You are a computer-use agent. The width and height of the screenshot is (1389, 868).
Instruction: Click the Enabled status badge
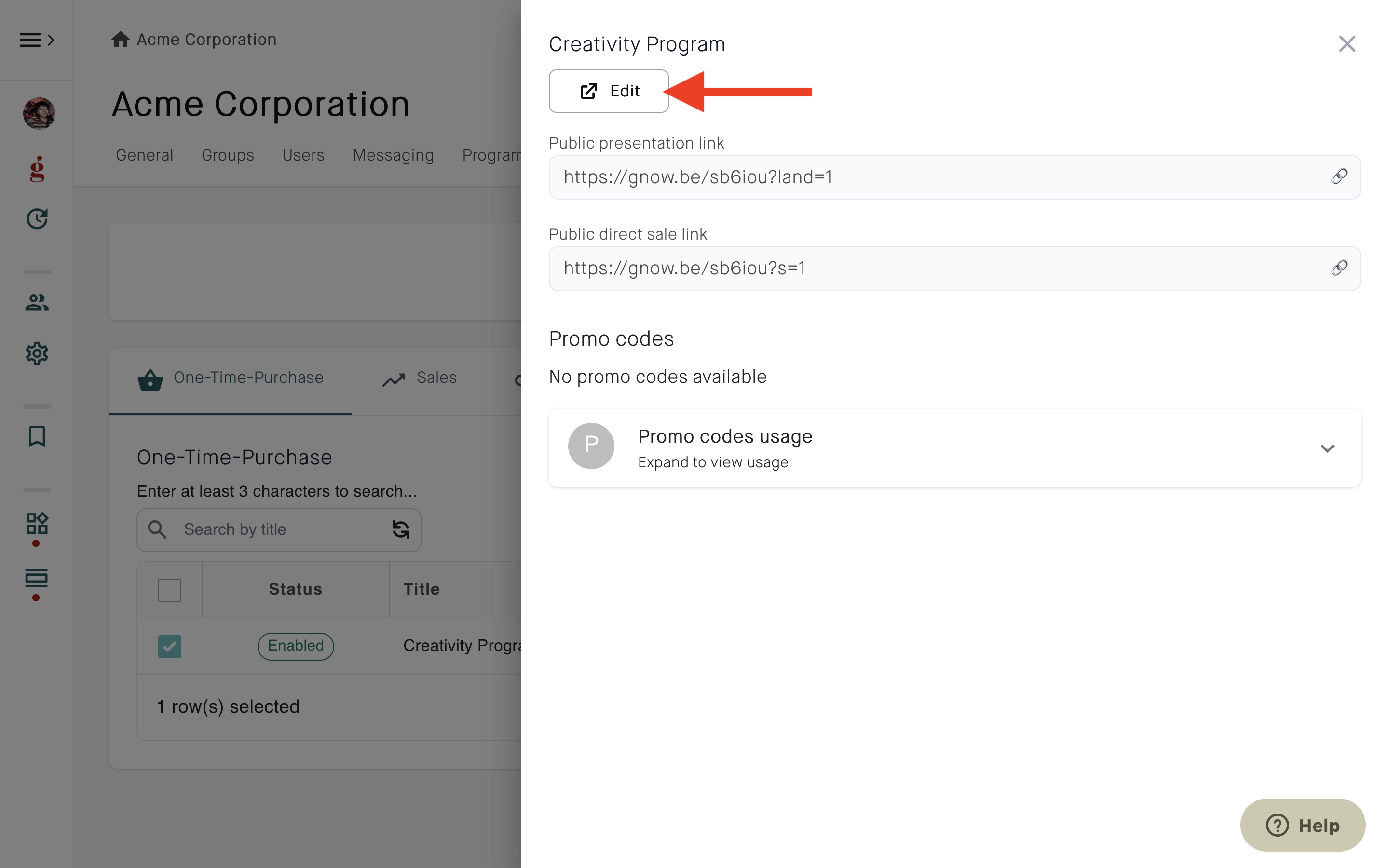(x=296, y=646)
